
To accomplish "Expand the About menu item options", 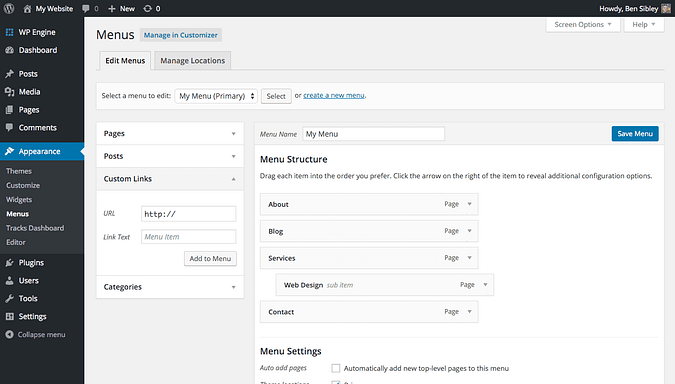I will pyautogui.click(x=470, y=204).
